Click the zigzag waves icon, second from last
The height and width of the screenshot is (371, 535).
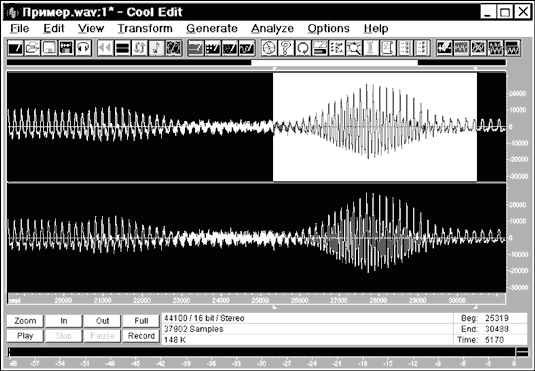click(x=495, y=48)
